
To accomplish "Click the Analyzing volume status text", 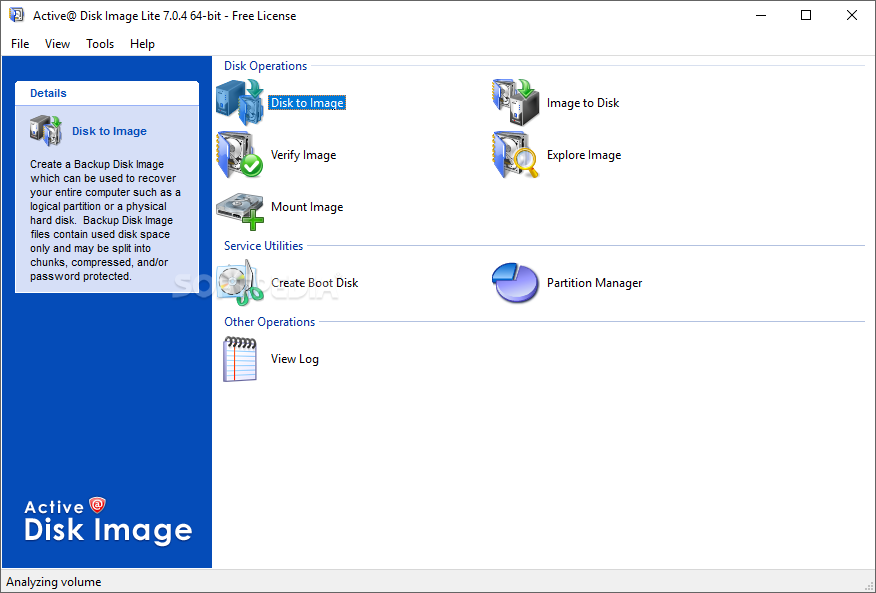I will [54, 582].
